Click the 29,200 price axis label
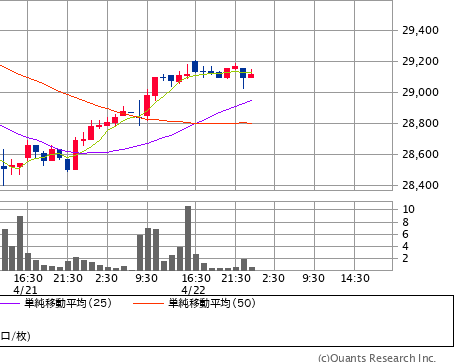This screenshot has width=456, height=362. tap(420, 61)
